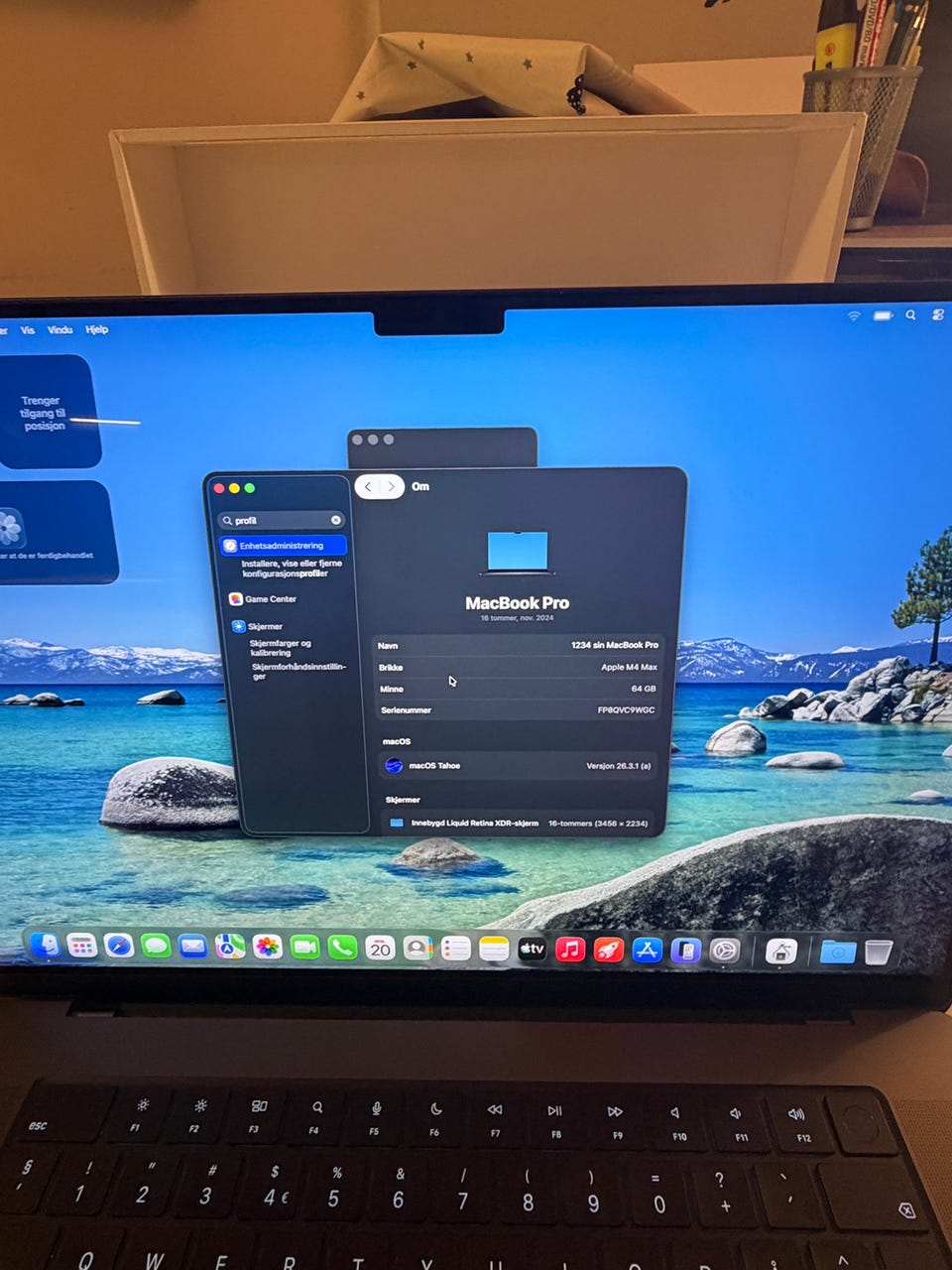Open the Hjelp menu

point(96,329)
